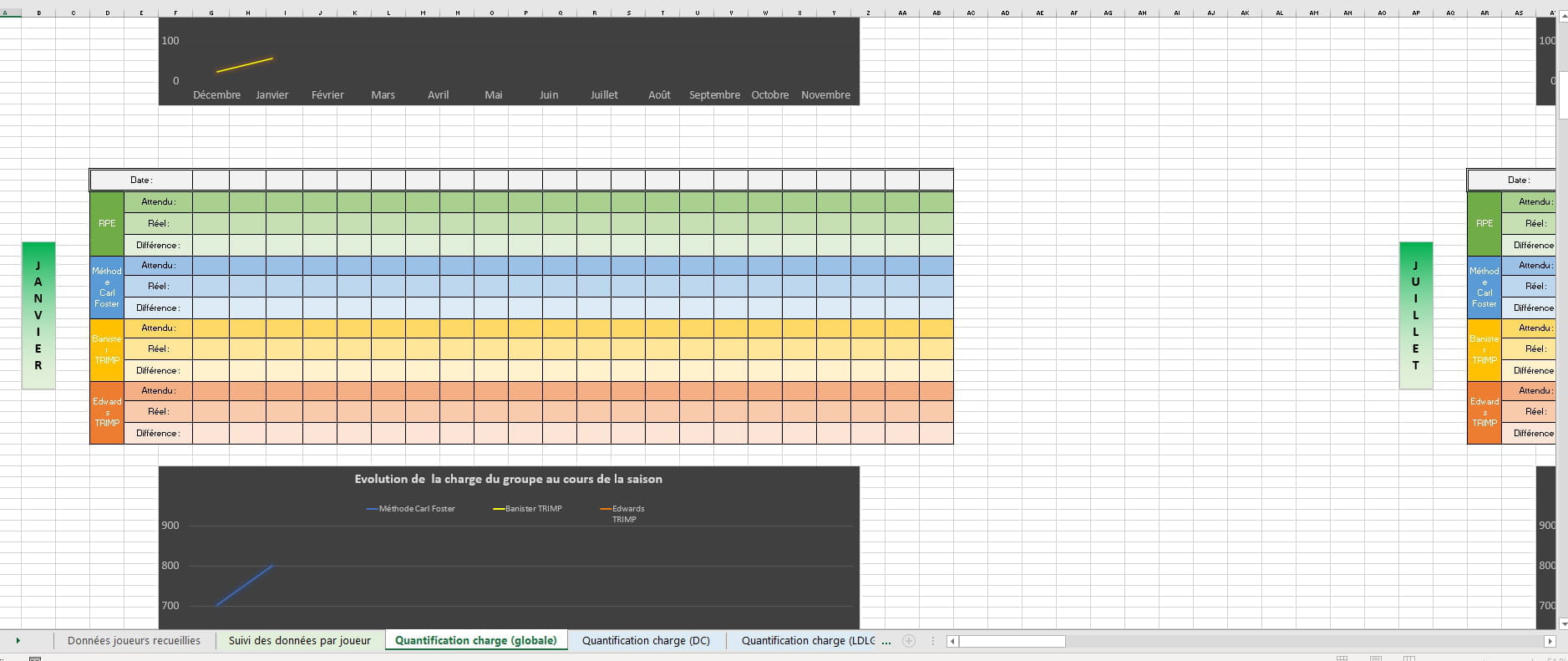
Task: Click the Septembre axis label
Action: [714, 95]
